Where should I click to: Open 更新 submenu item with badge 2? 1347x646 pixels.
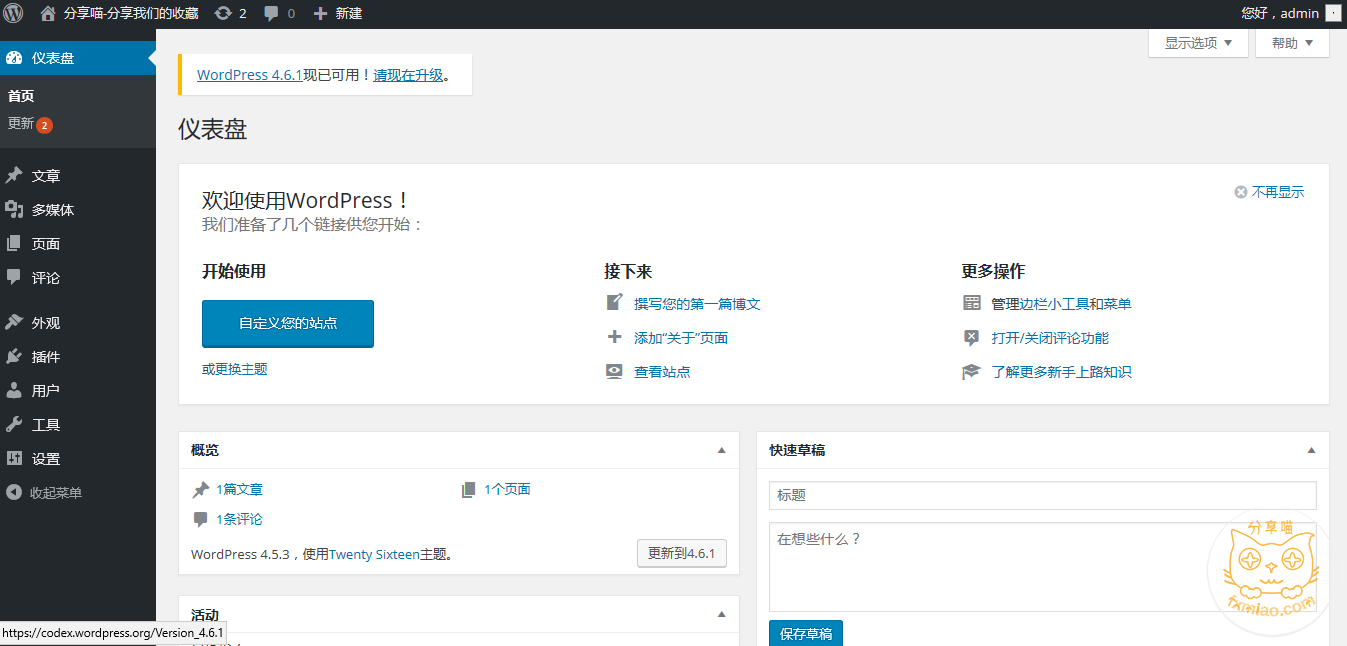pos(30,124)
